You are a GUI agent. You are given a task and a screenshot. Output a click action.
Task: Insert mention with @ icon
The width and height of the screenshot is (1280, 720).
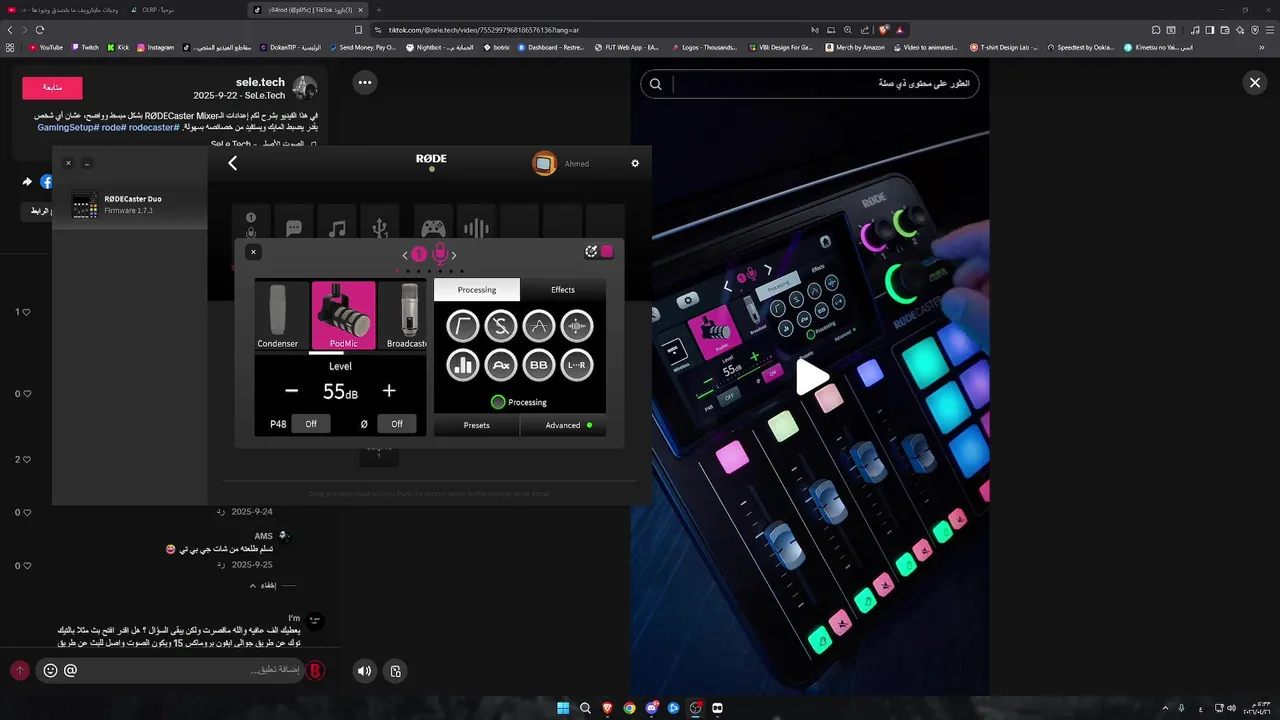pyautogui.click(x=70, y=670)
